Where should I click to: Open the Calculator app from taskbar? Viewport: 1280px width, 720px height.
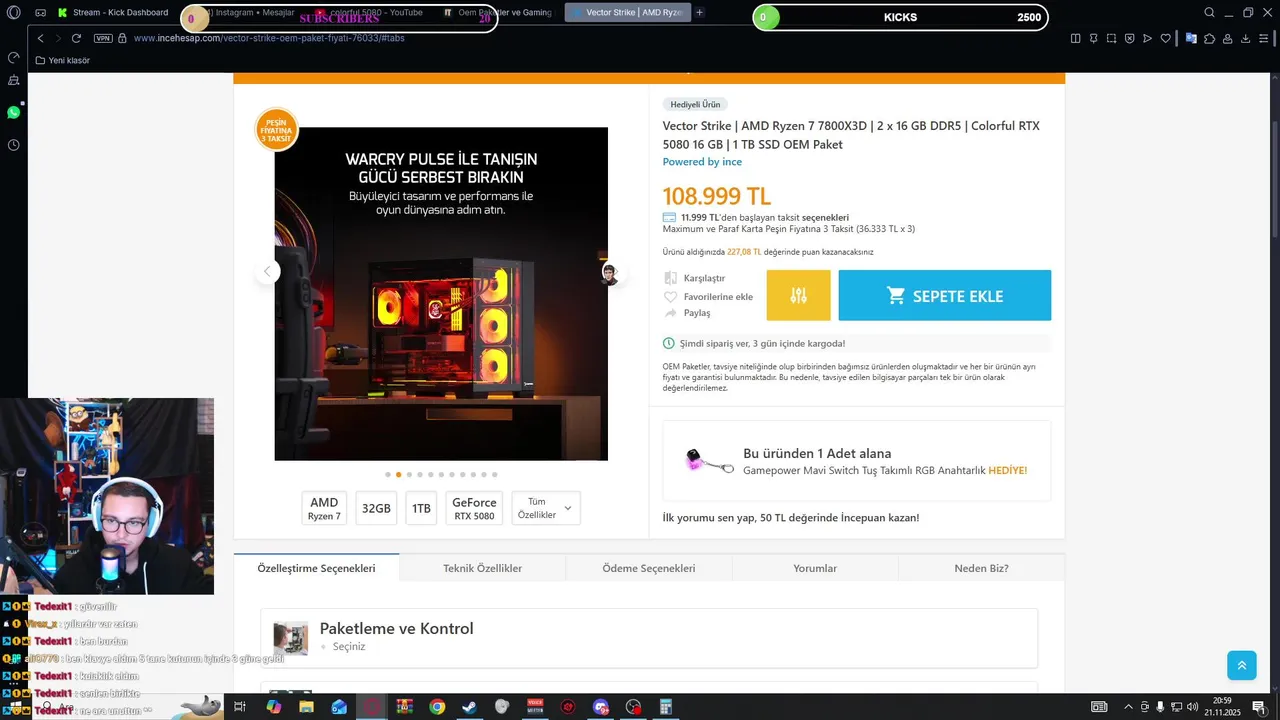tap(665, 707)
